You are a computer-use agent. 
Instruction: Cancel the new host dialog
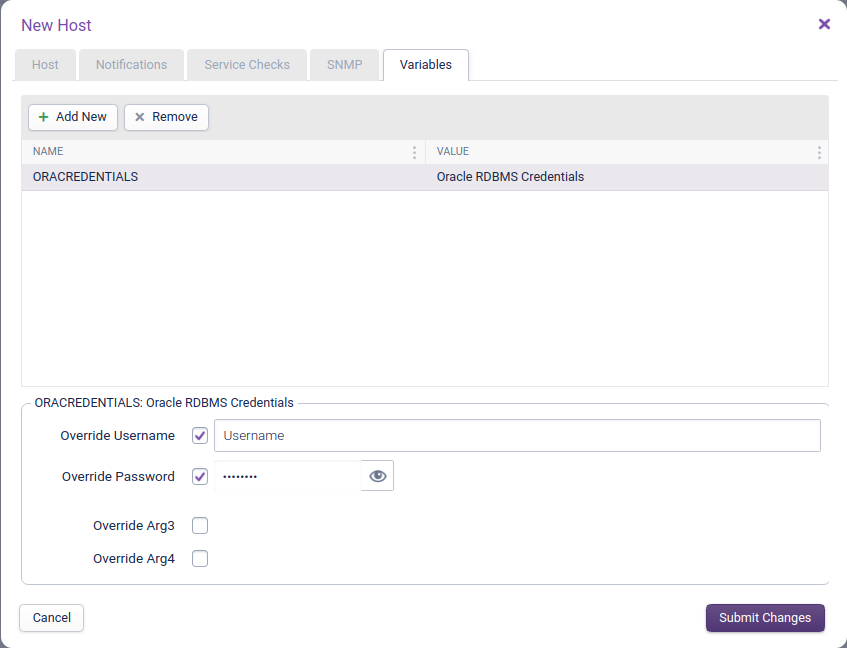pos(52,618)
